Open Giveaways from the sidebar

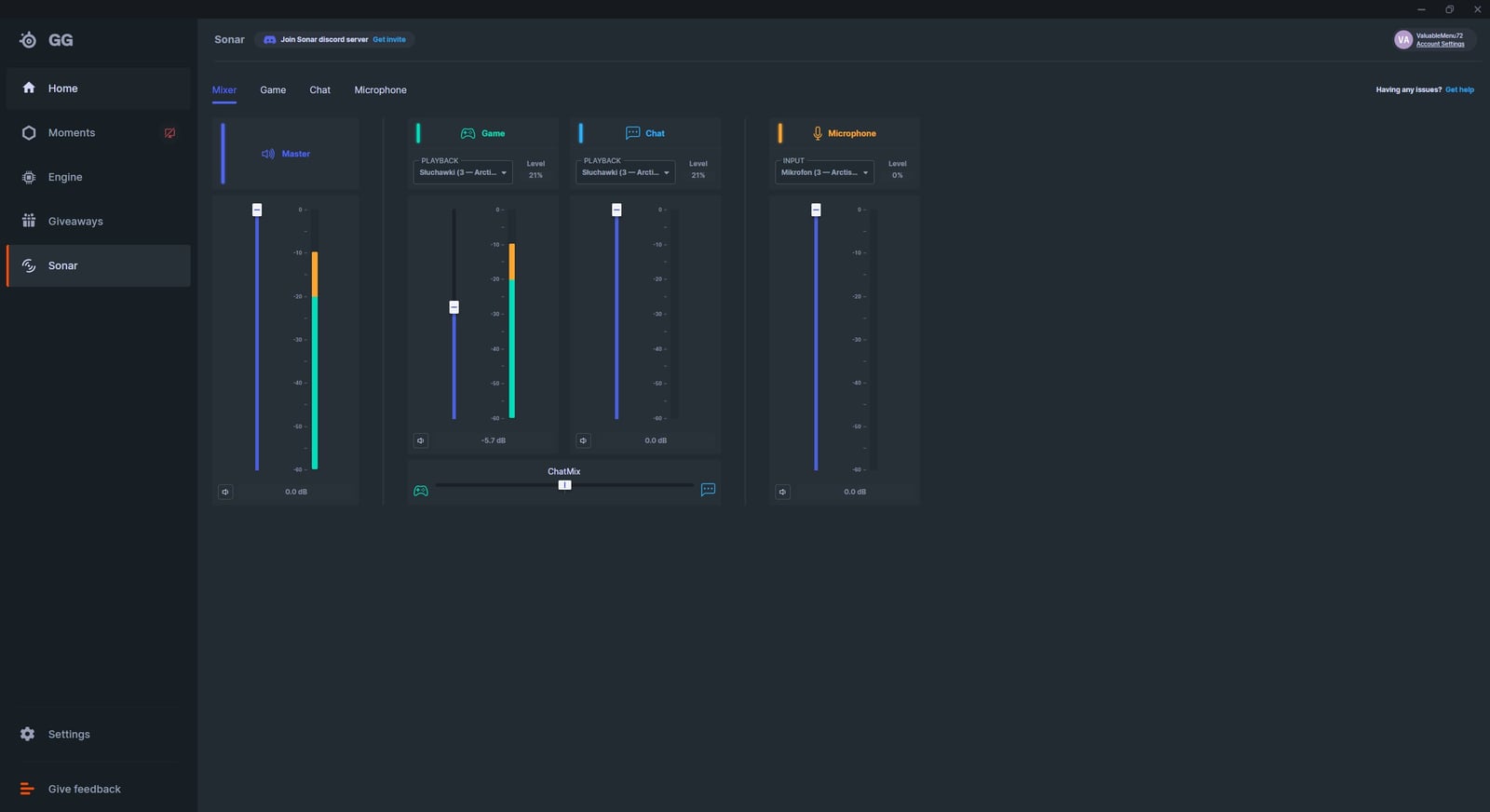98,222
